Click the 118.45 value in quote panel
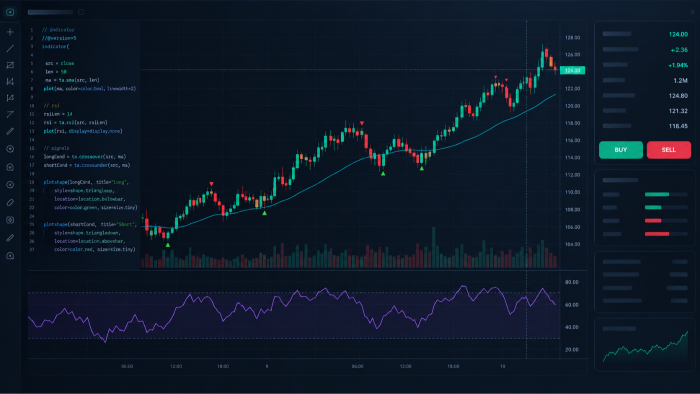The image size is (700, 394). (678, 126)
